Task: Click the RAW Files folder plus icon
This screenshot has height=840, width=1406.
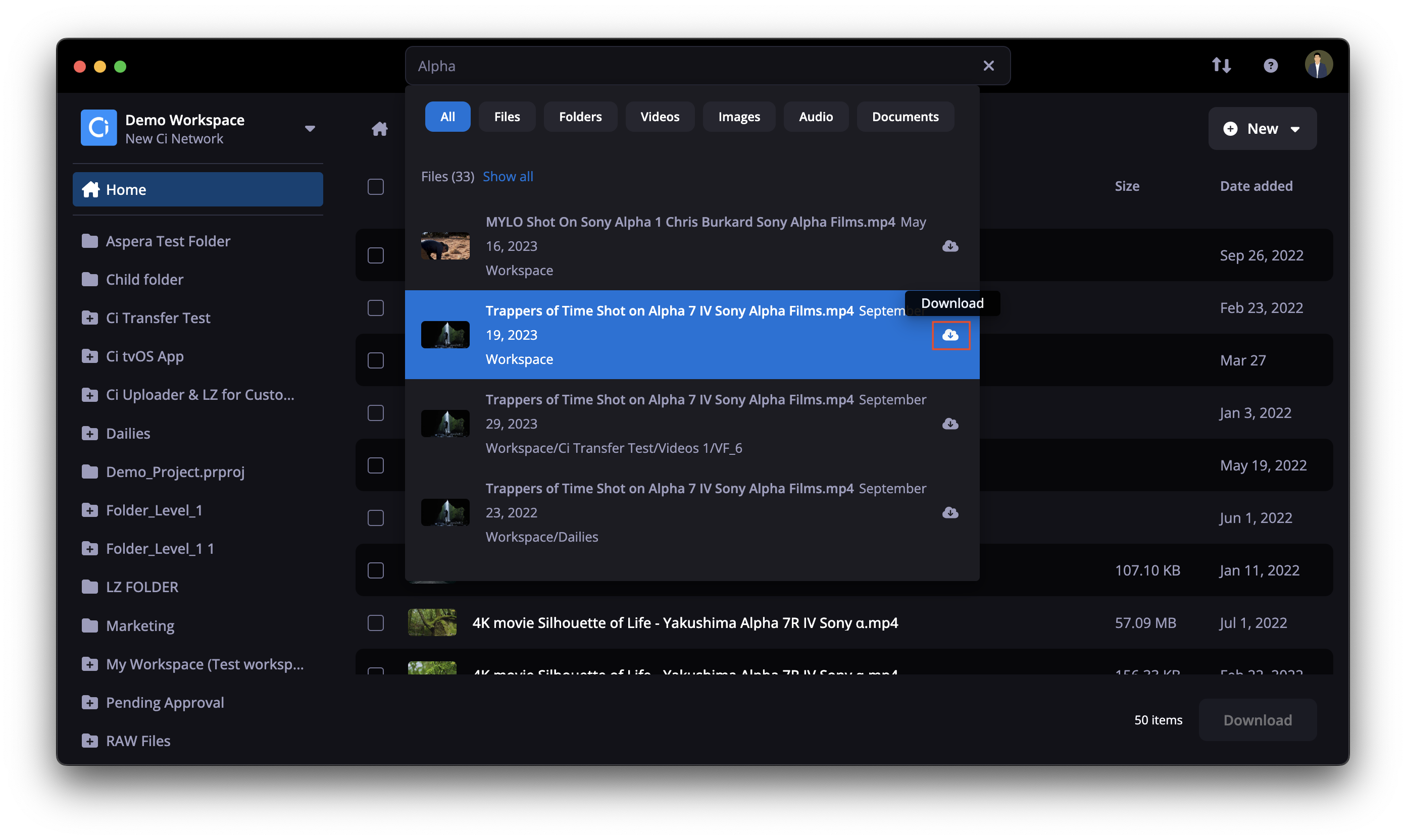Action: point(89,741)
